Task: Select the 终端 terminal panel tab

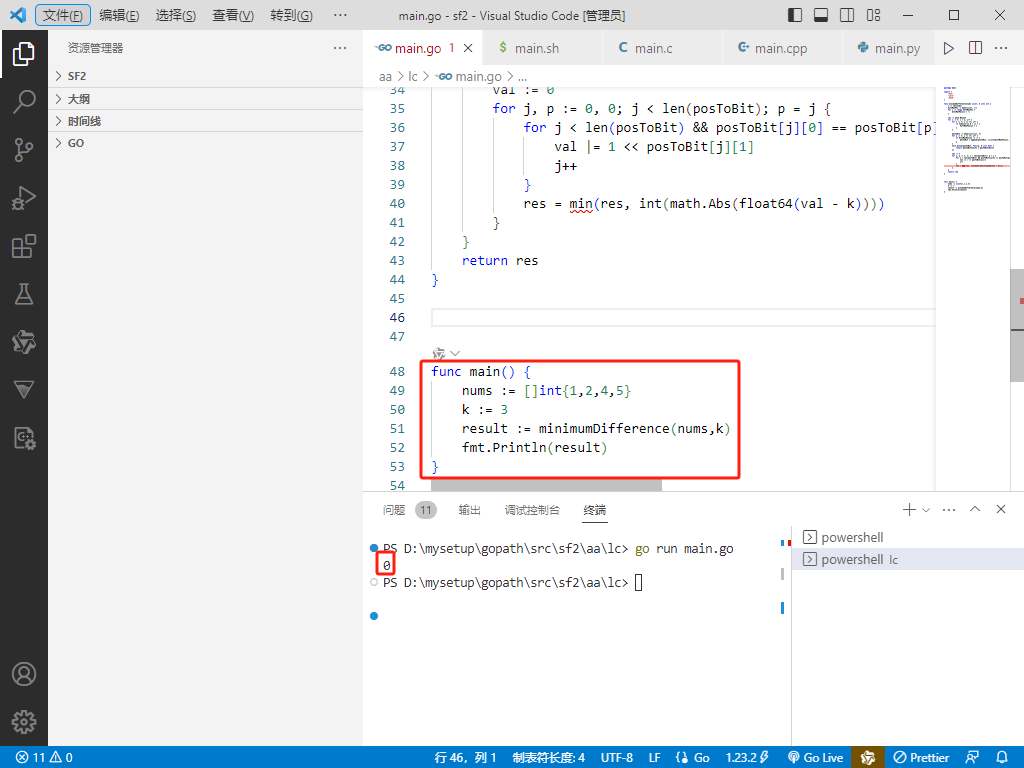Action: (x=594, y=510)
